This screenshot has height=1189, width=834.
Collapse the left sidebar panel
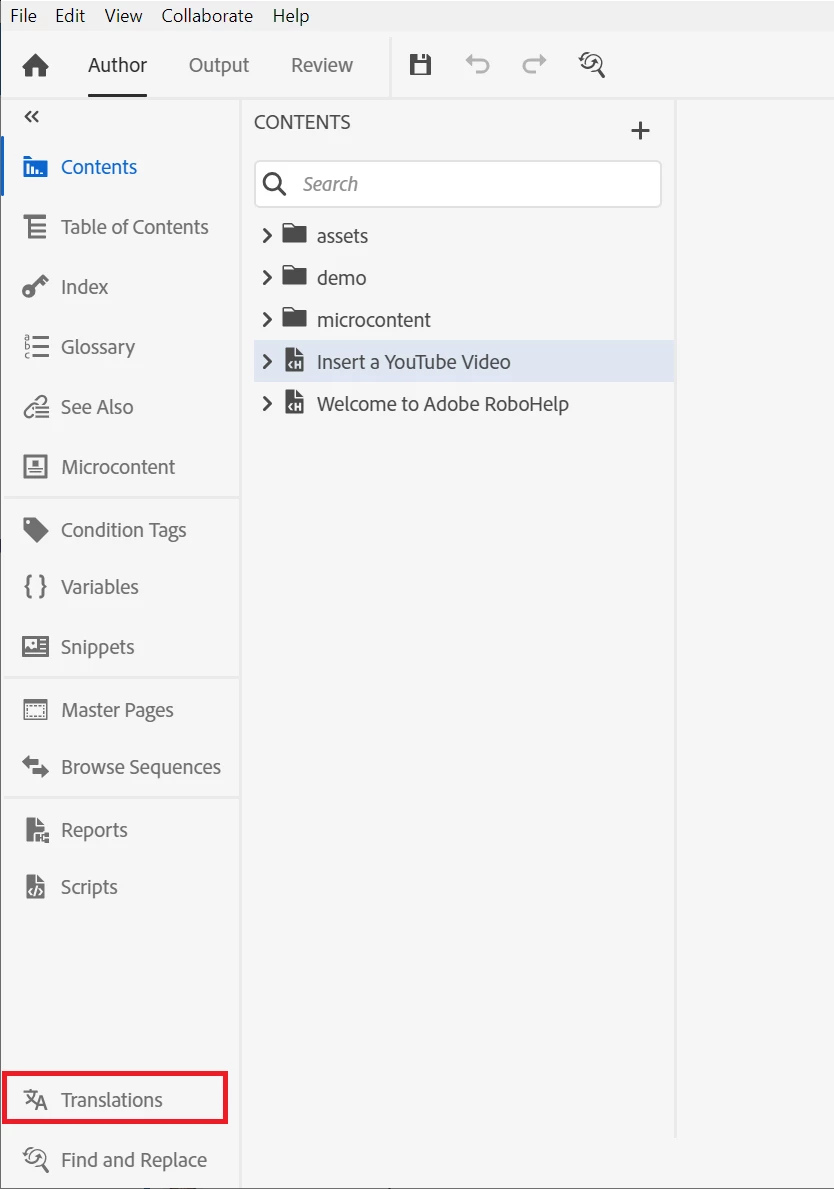pos(31,117)
